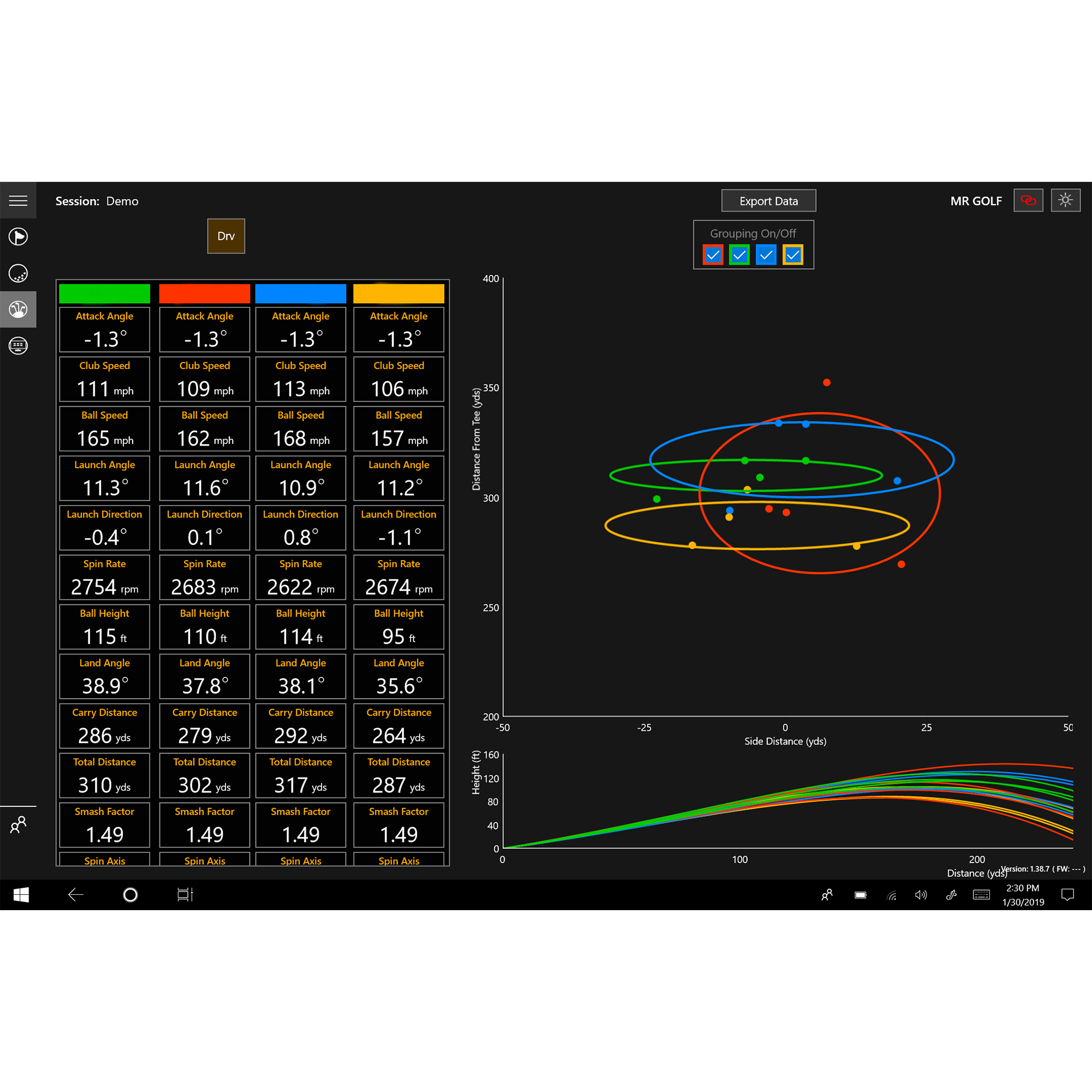Click the green color header above first column
This screenshot has width=1092, height=1092.
point(104,293)
